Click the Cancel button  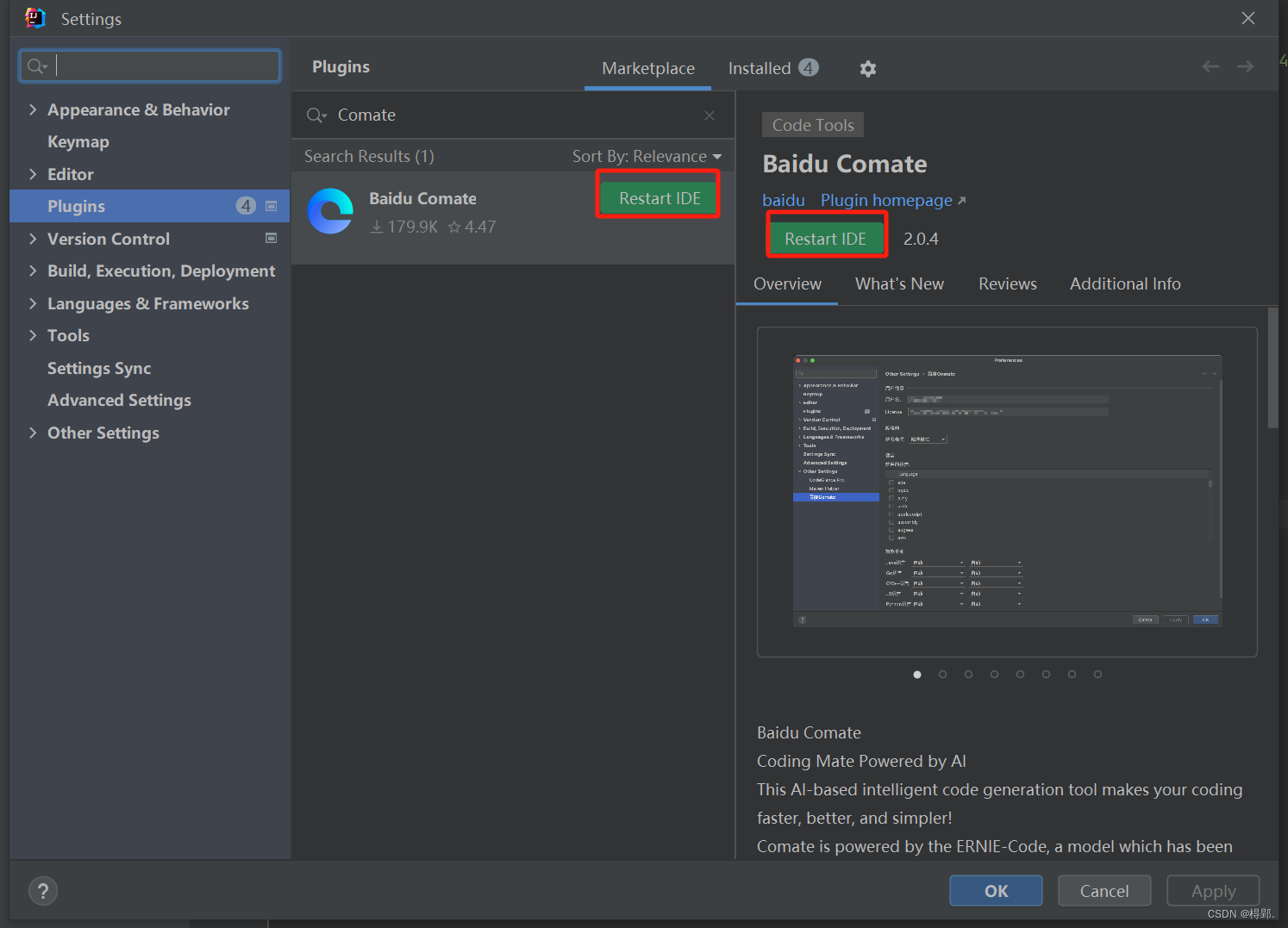[1104, 891]
